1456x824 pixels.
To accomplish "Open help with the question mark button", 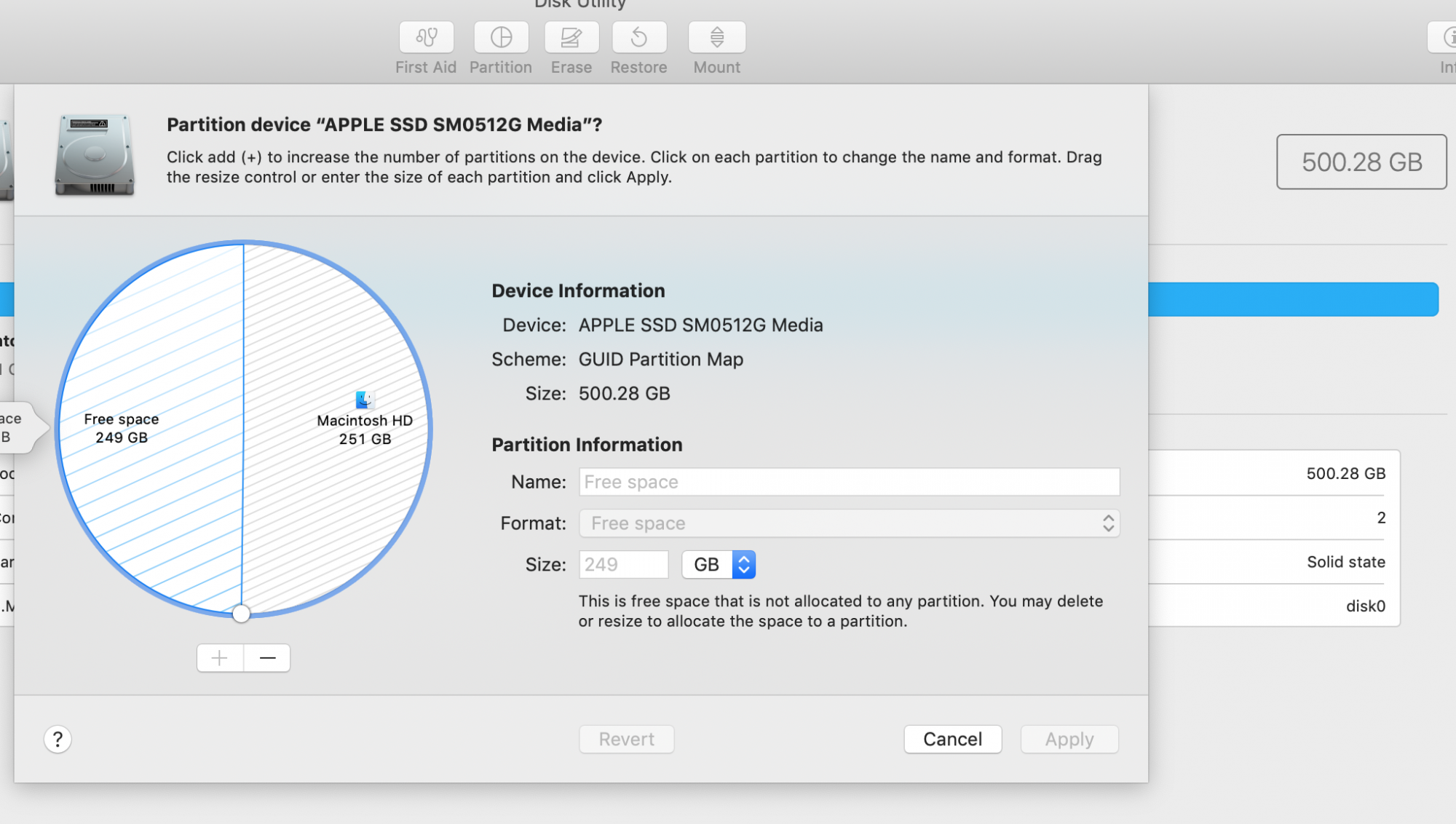I will click(x=58, y=740).
